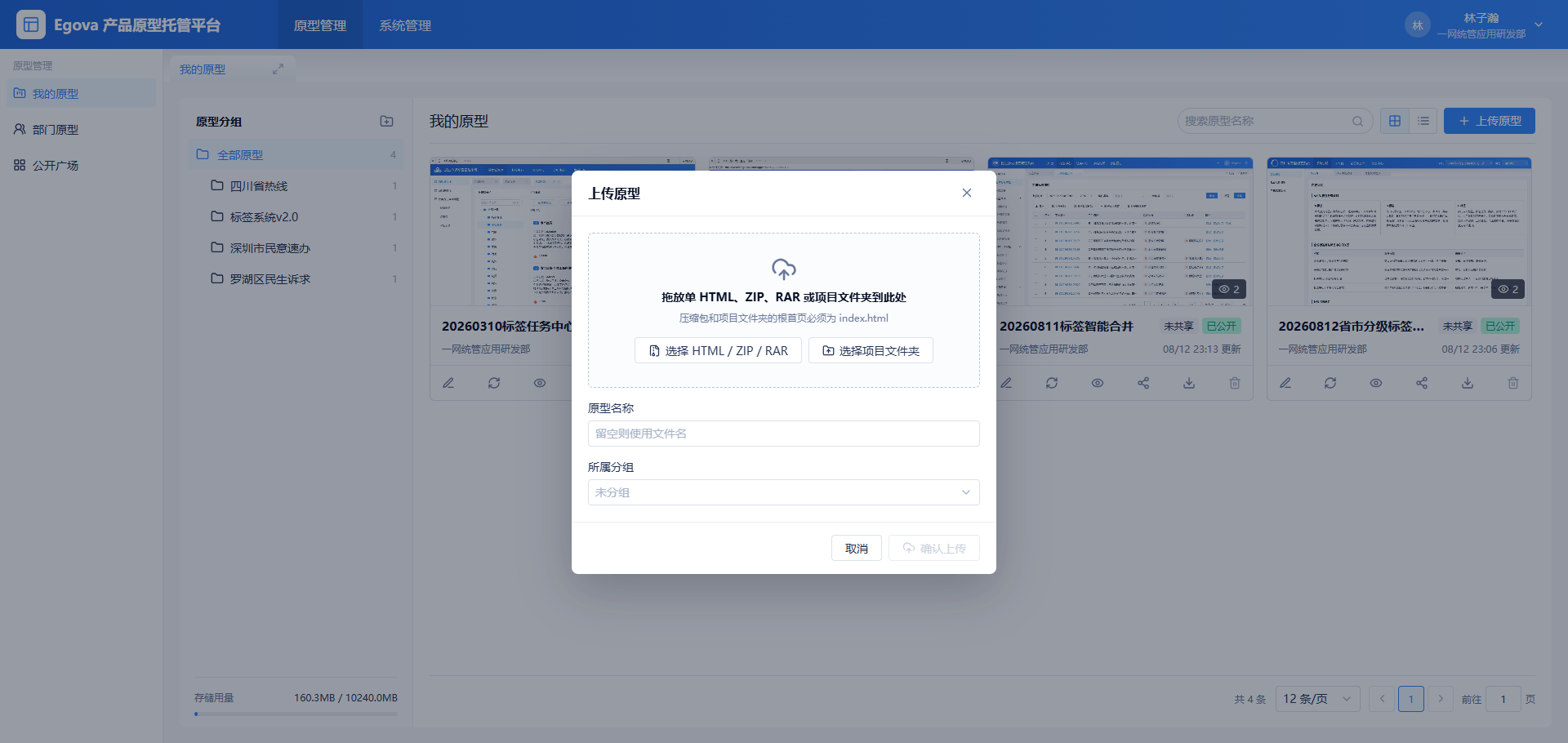Open 公开广场 in the sidebar
Image resolution: width=1568 pixels, height=743 pixels.
pos(81,165)
